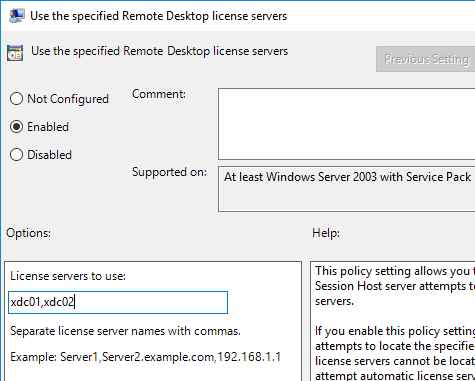Select the Not Configured radio button
The width and height of the screenshot is (475, 381).
click(x=16, y=99)
